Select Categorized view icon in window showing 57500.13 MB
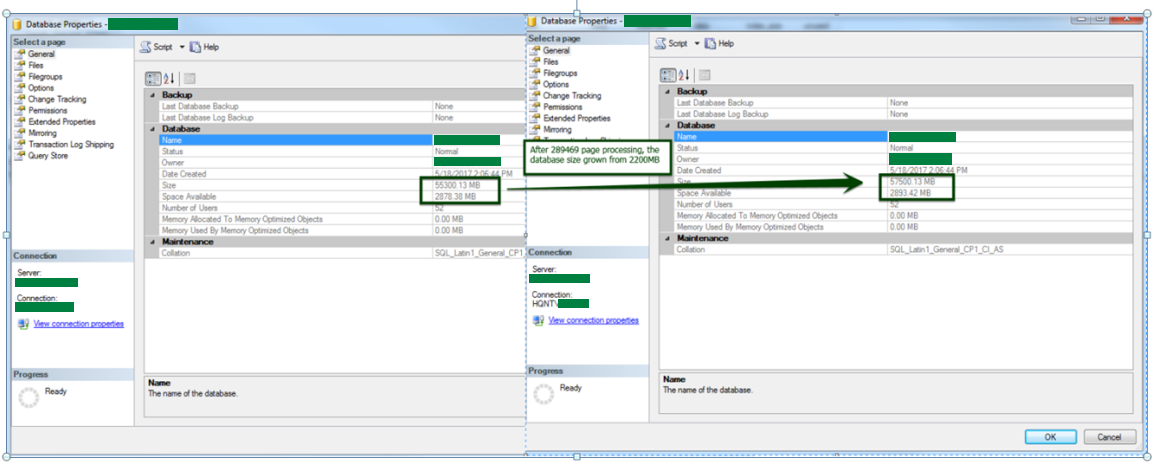1159x471 pixels. pos(667,75)
